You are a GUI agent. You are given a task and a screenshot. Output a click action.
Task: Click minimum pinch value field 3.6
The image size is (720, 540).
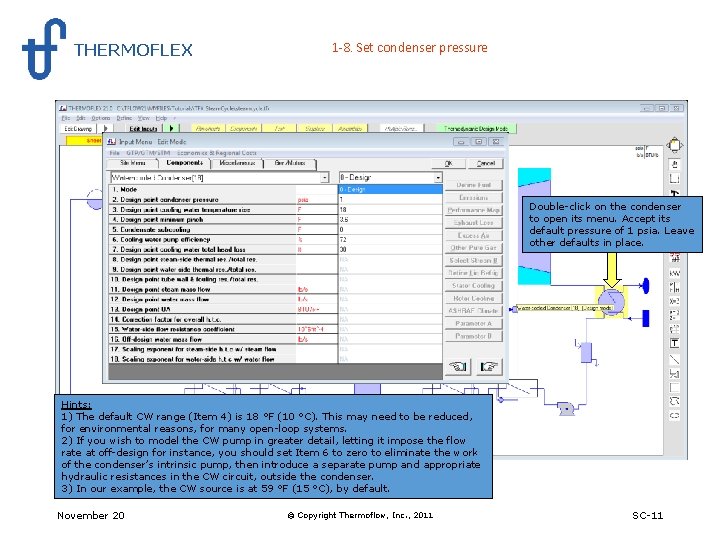tap(390, 219)
